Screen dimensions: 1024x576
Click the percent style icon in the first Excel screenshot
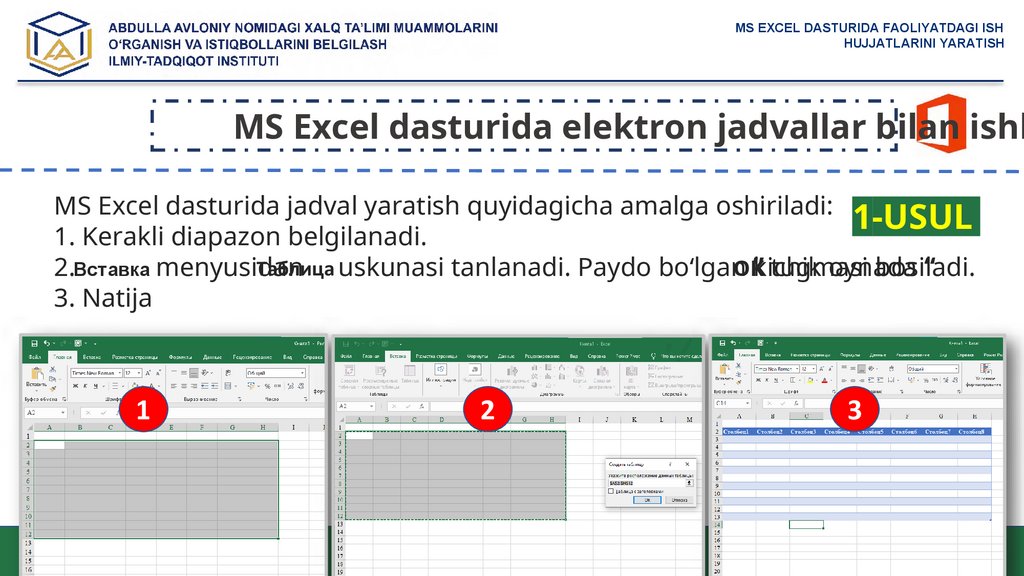point(267,386)
